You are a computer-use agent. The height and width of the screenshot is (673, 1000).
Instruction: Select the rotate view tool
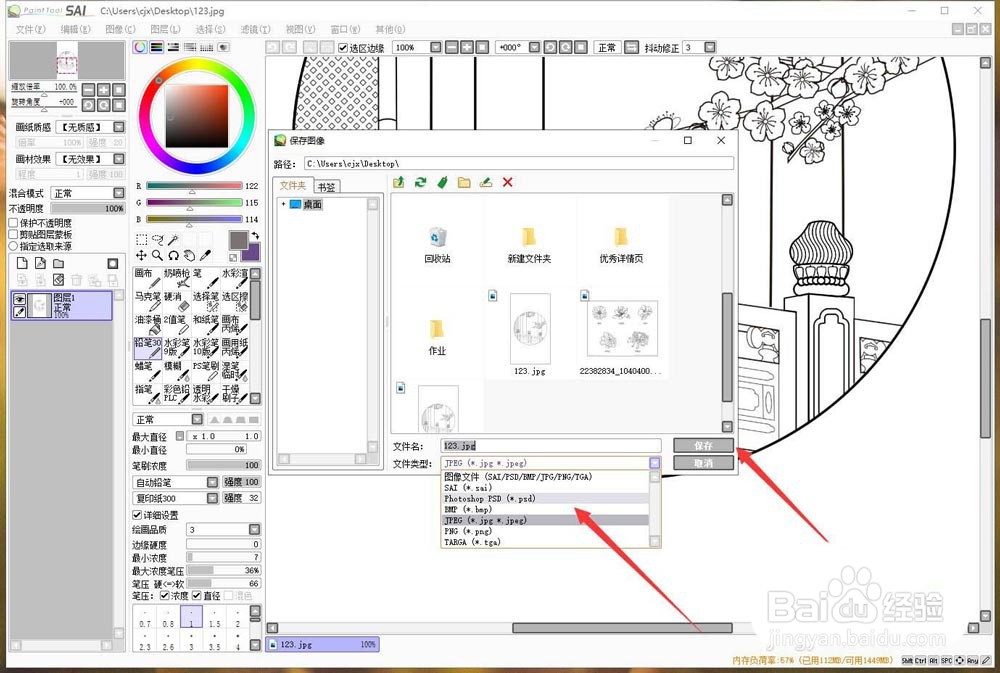pos(173,255)
